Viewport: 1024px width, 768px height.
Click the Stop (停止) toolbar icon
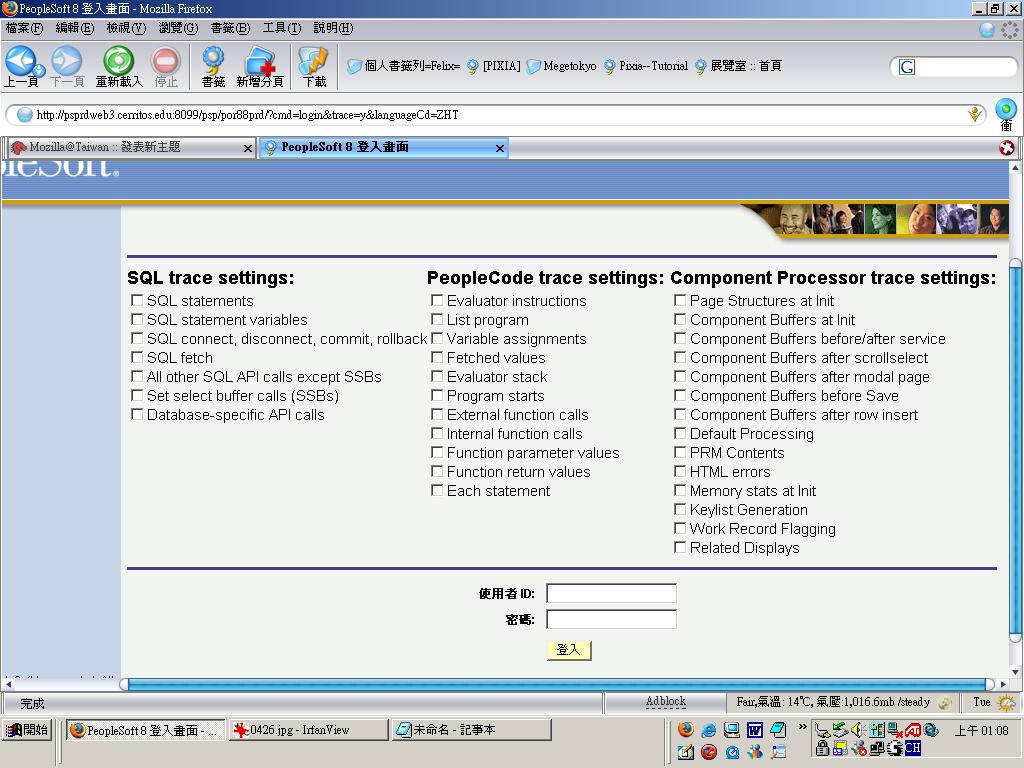tap(165, 66)
